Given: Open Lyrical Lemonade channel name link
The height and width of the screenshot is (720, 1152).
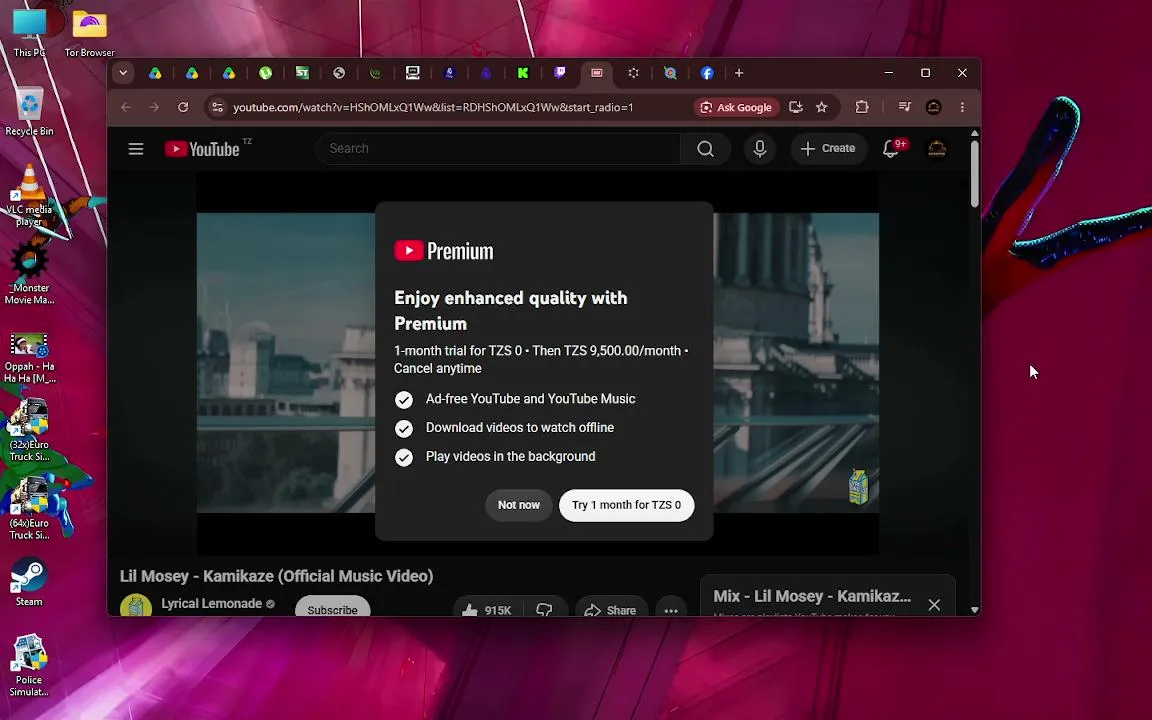Looking at the screenshot, I should 212,603.
